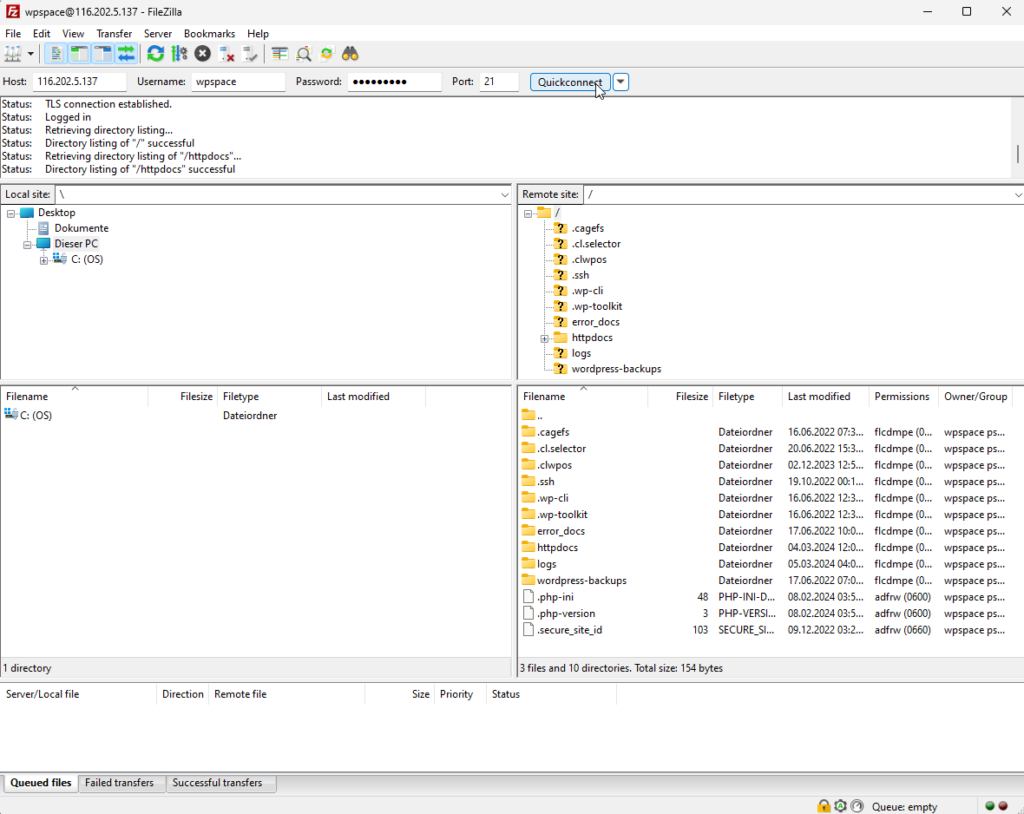Click speed limits status bar icon

pos(857,807)
